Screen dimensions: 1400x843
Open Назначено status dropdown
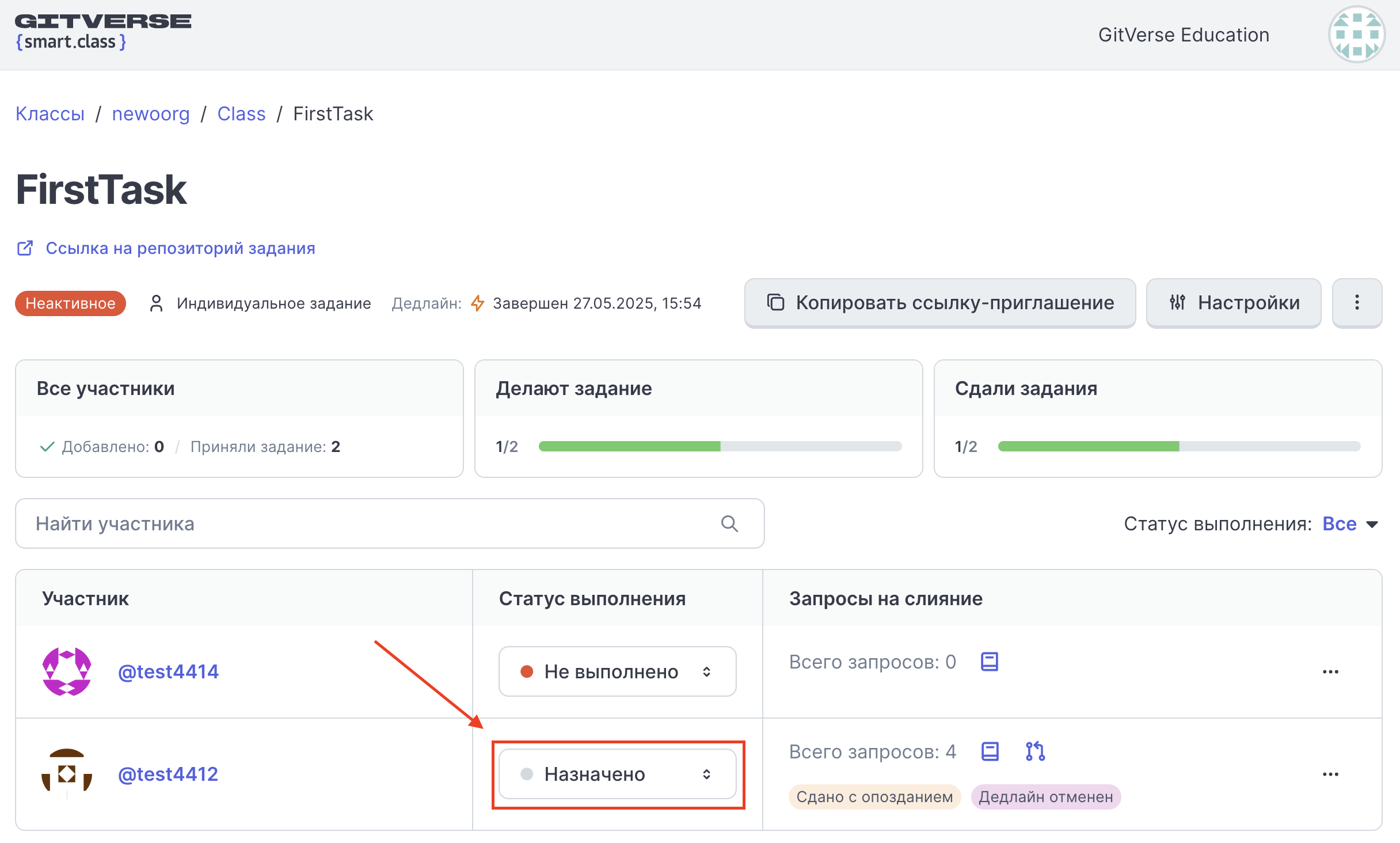pos(617,774)
